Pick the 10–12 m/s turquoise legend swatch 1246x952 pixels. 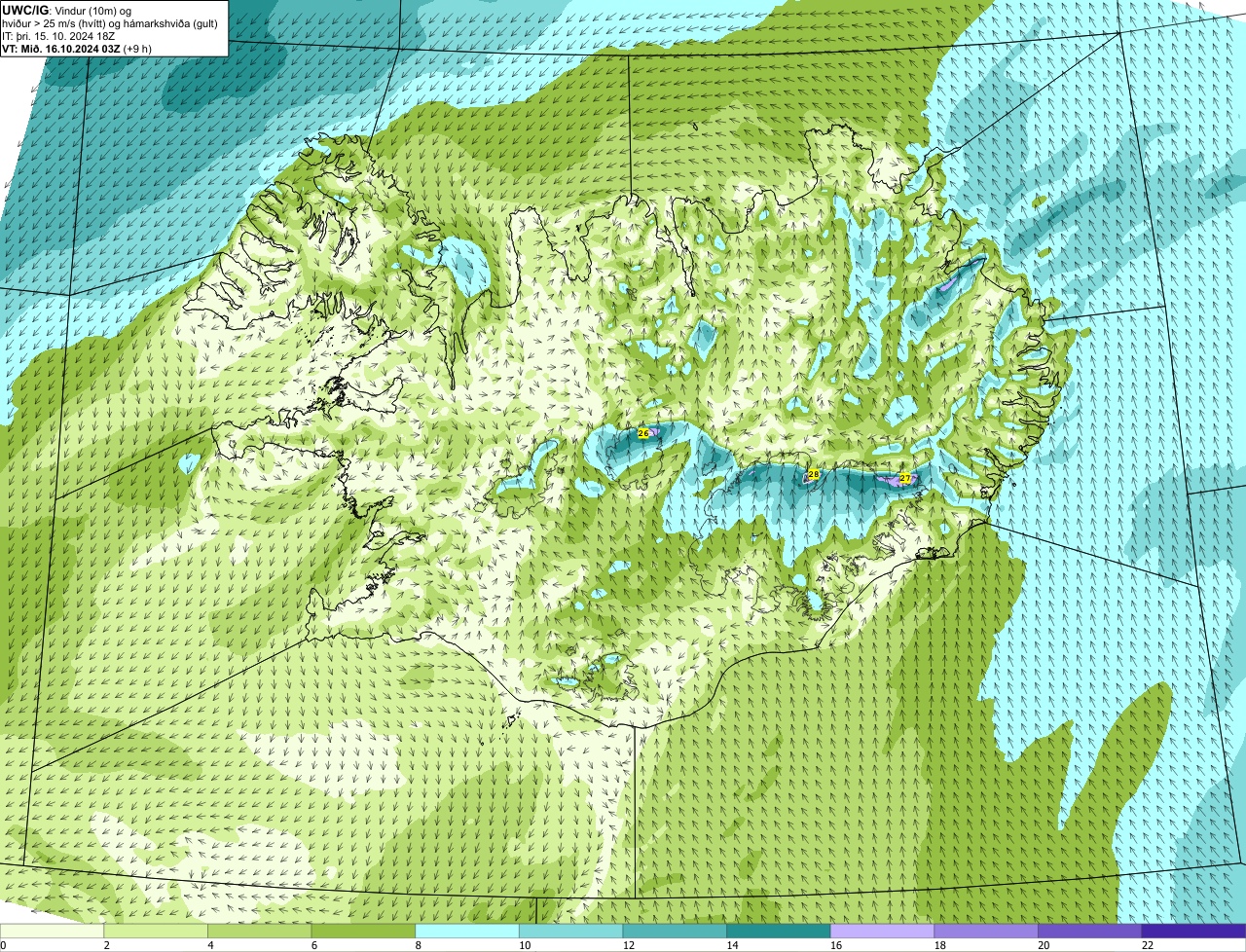pyautogui.click(x=570, y=931)
